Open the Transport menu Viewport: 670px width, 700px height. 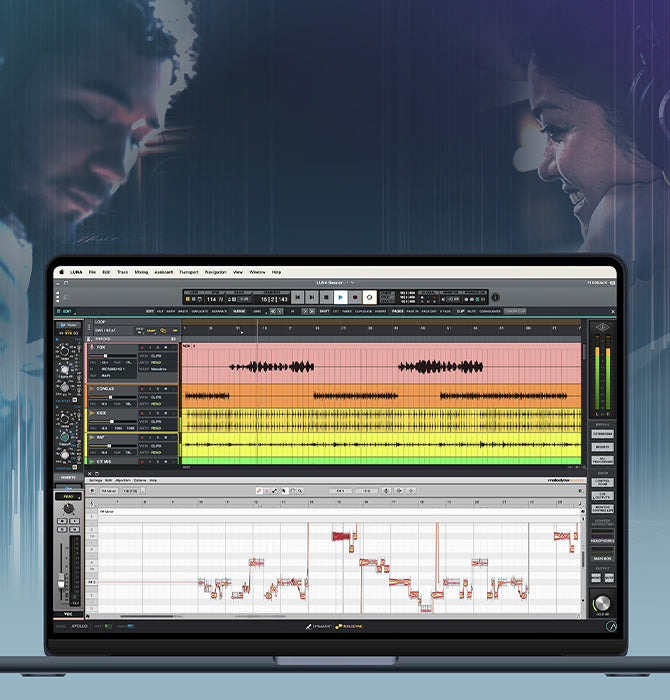[188, 272]
